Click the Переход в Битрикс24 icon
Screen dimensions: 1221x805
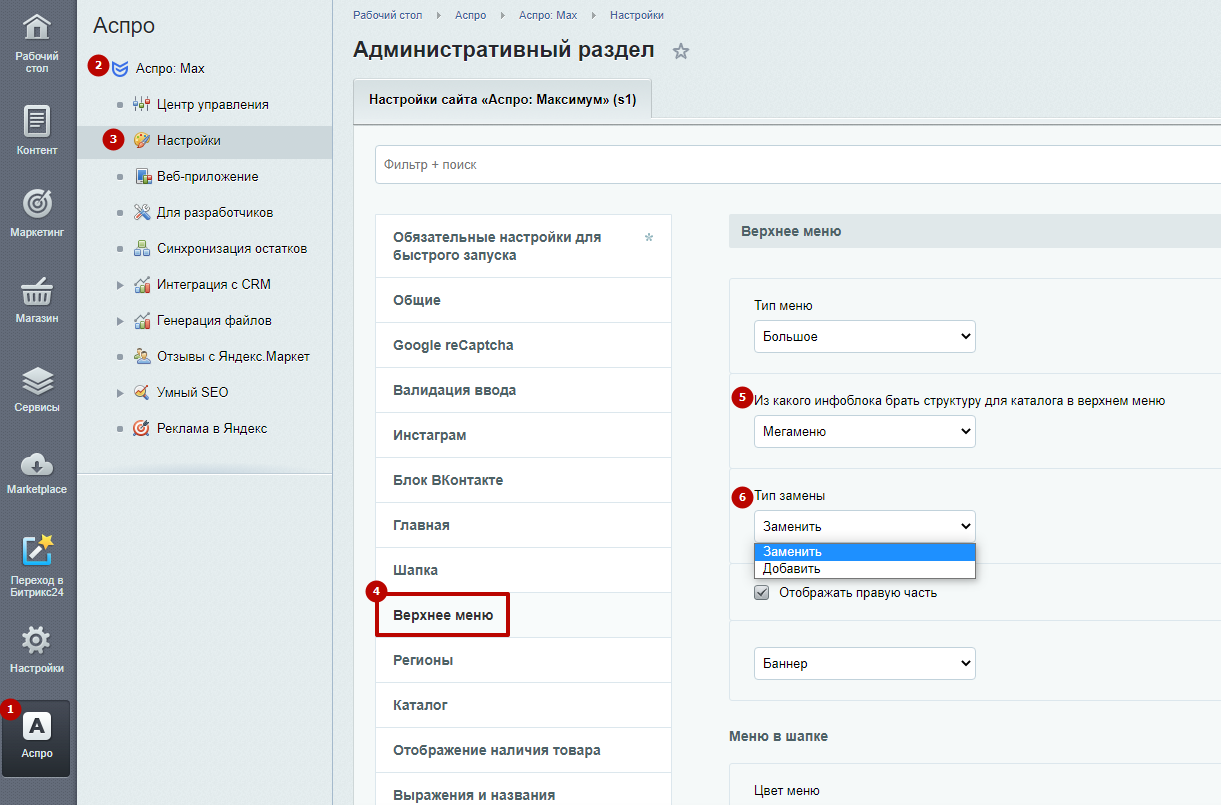(x=37, y=550)
